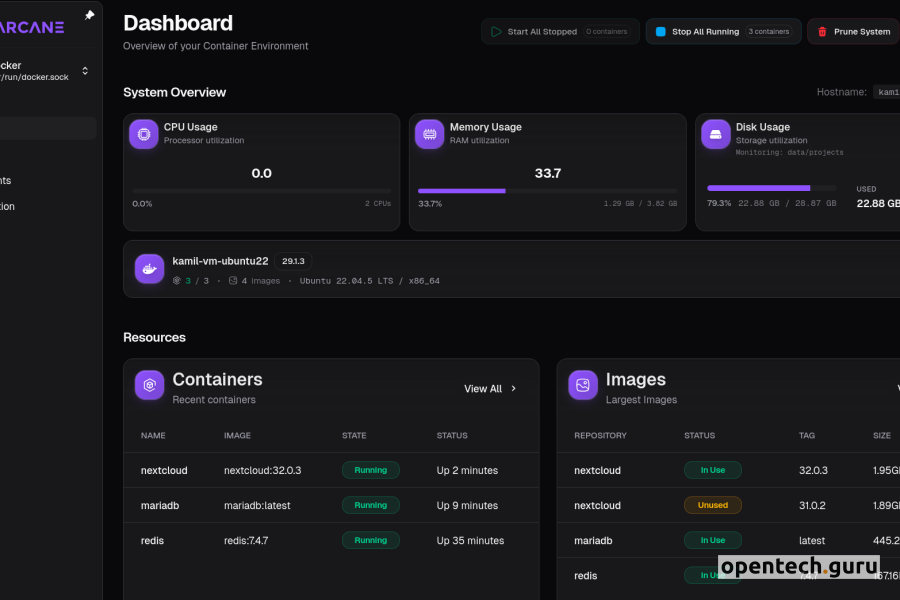Click the Running badge for mariadb container

pos(371,505)
